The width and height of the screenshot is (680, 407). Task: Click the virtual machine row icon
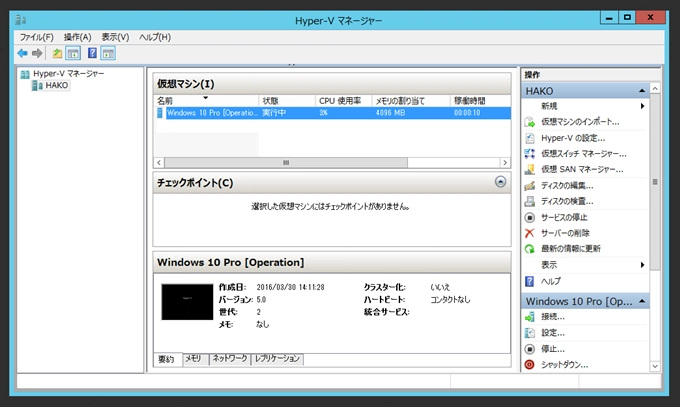point(160,113)
